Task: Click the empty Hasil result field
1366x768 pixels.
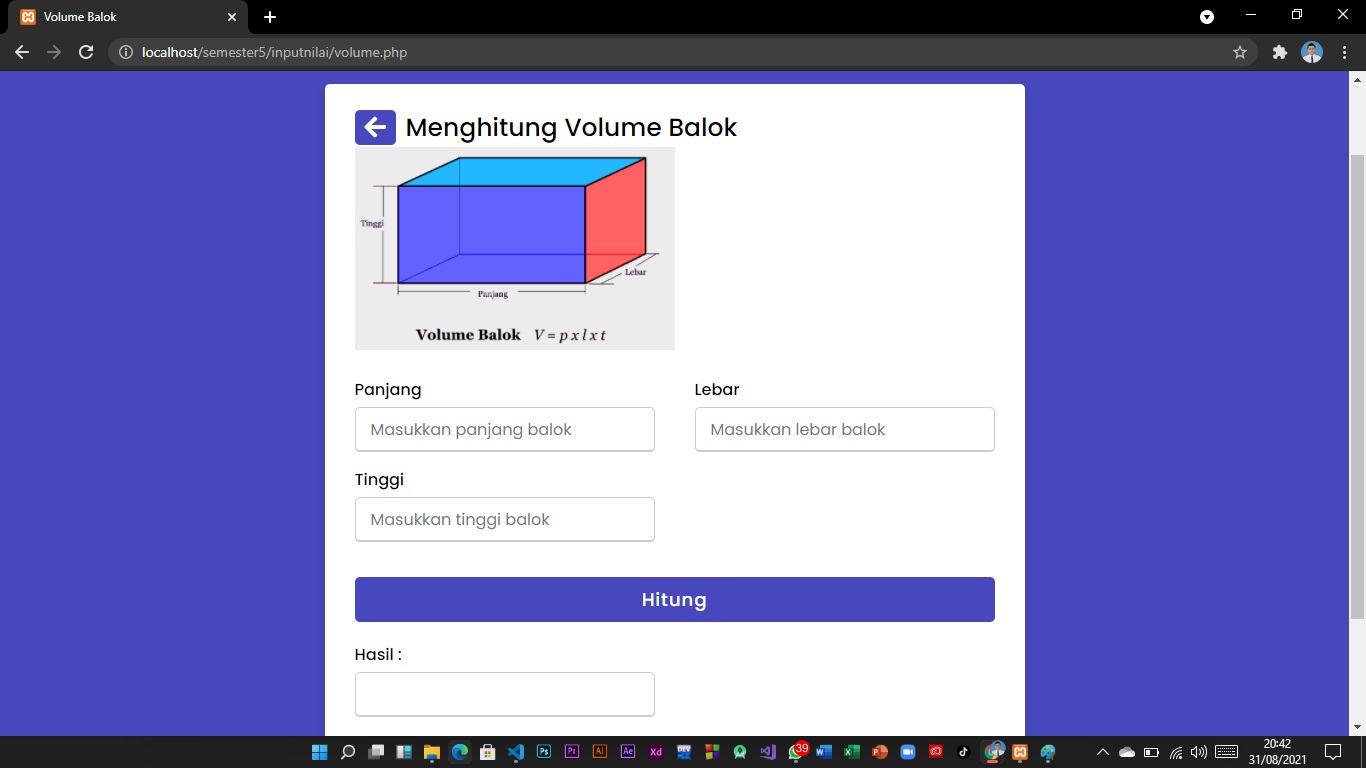Action: click(504, 693)
